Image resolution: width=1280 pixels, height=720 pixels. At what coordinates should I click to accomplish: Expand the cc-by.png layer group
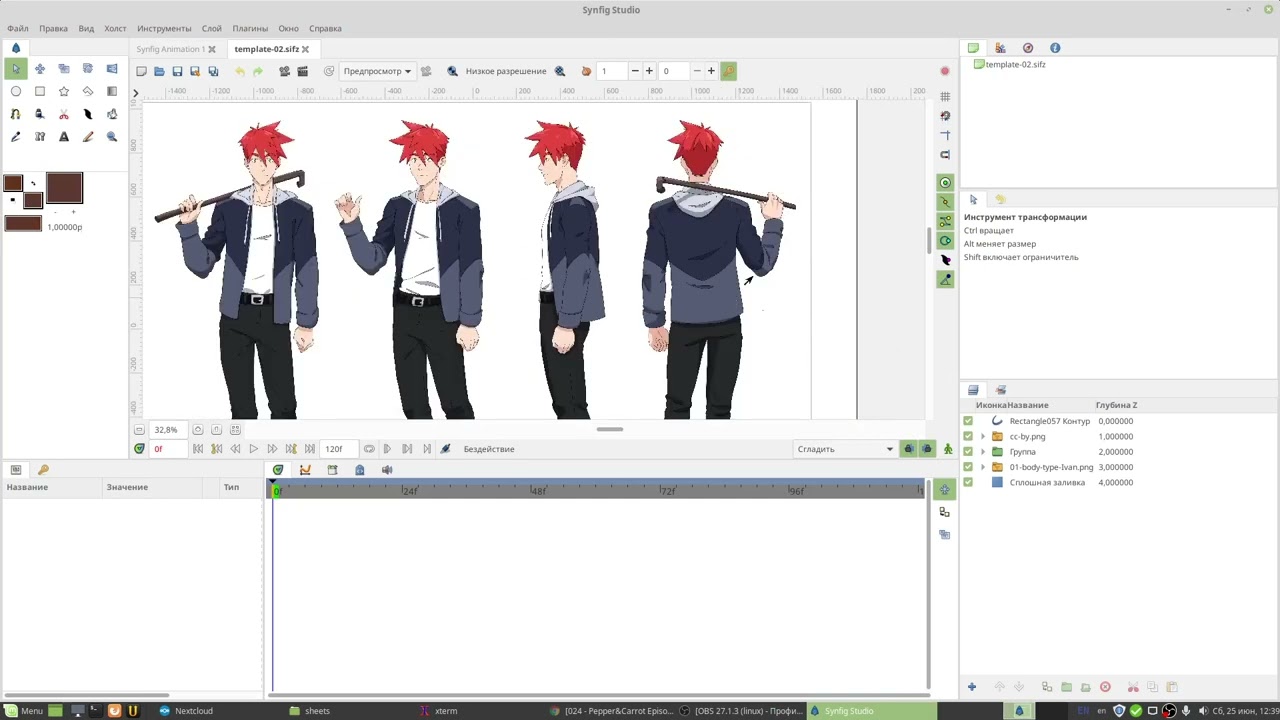pos(983,436)
